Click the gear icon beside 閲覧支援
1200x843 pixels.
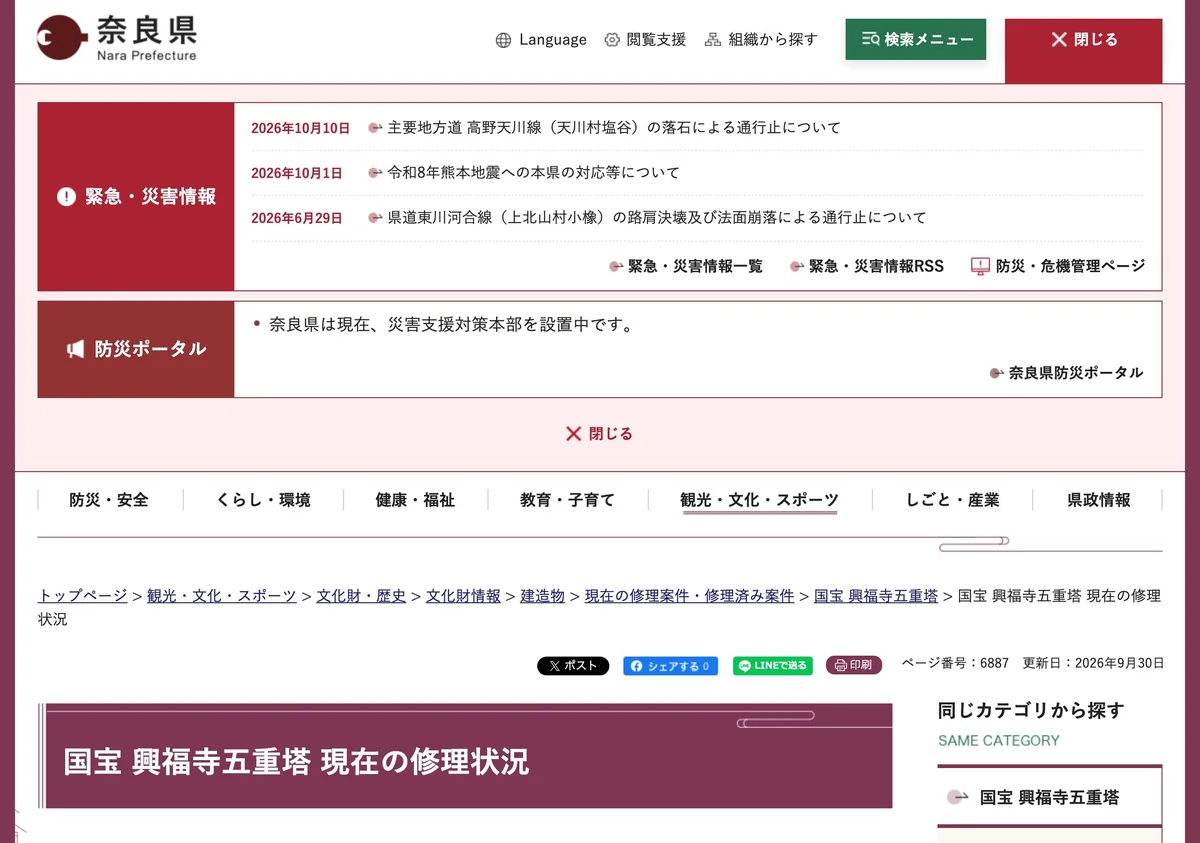click(x=612, y=40)
